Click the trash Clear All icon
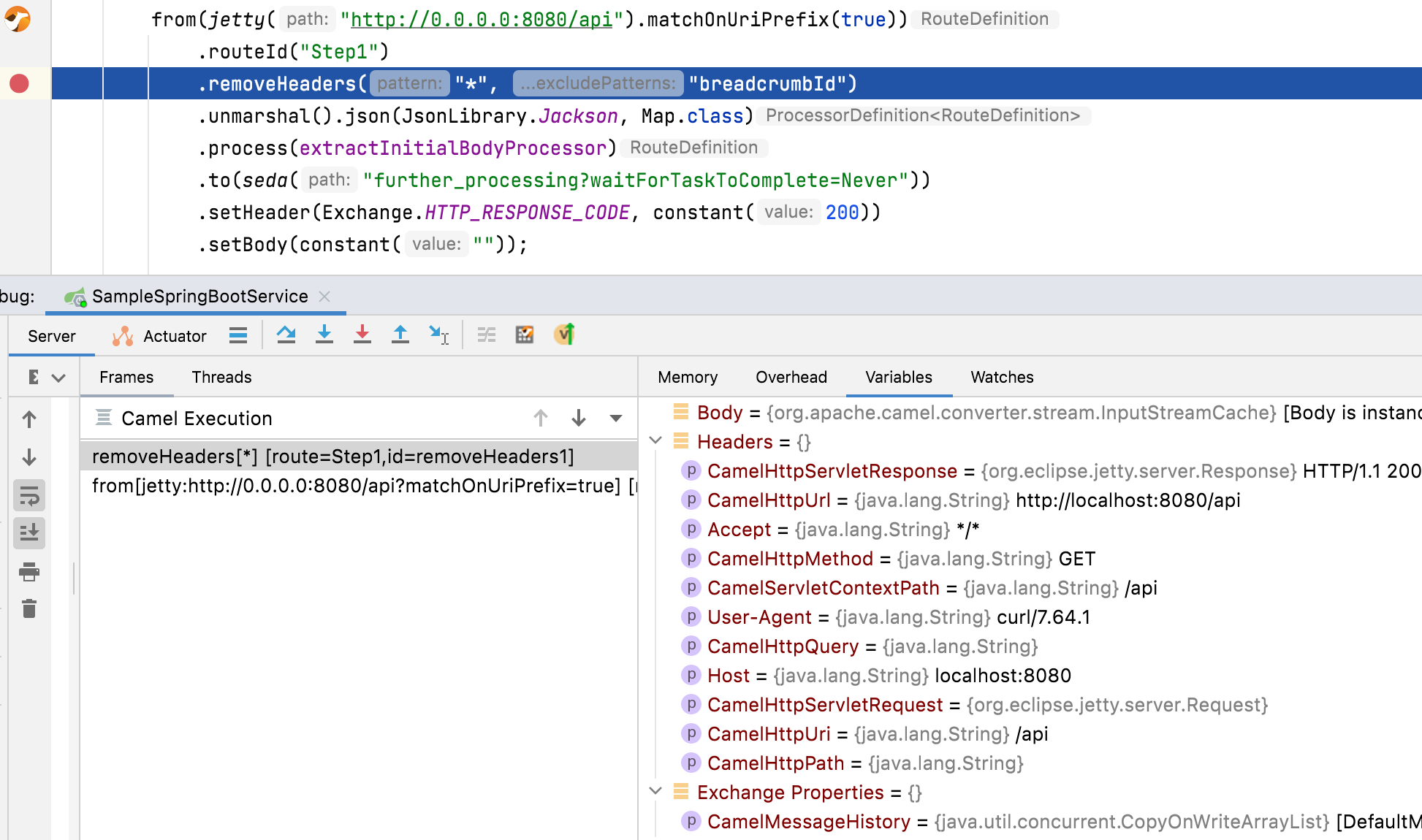The image size is (1422, 840). (x=29, y=608)
